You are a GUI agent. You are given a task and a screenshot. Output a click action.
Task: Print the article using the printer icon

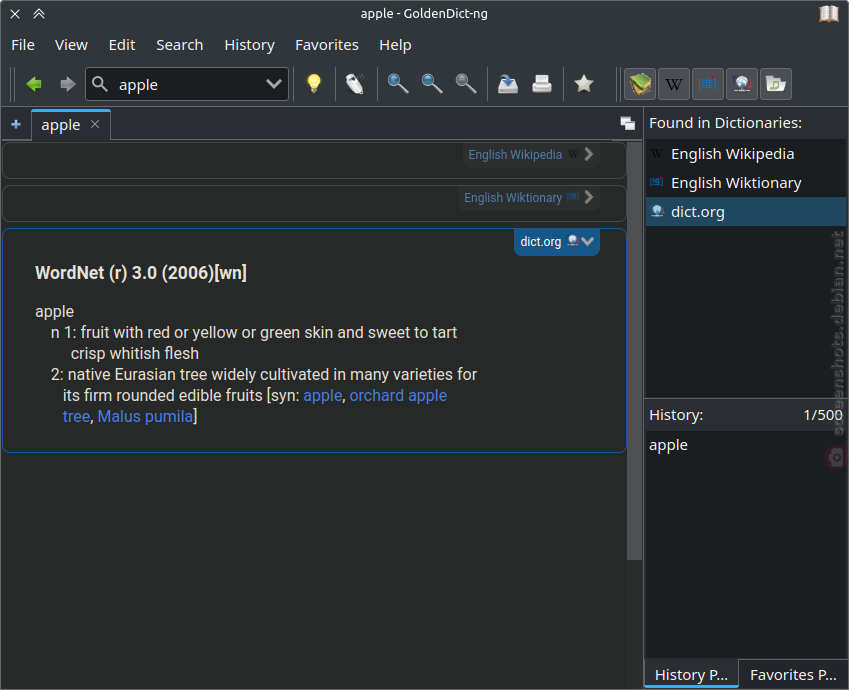(x=541, y=84)
